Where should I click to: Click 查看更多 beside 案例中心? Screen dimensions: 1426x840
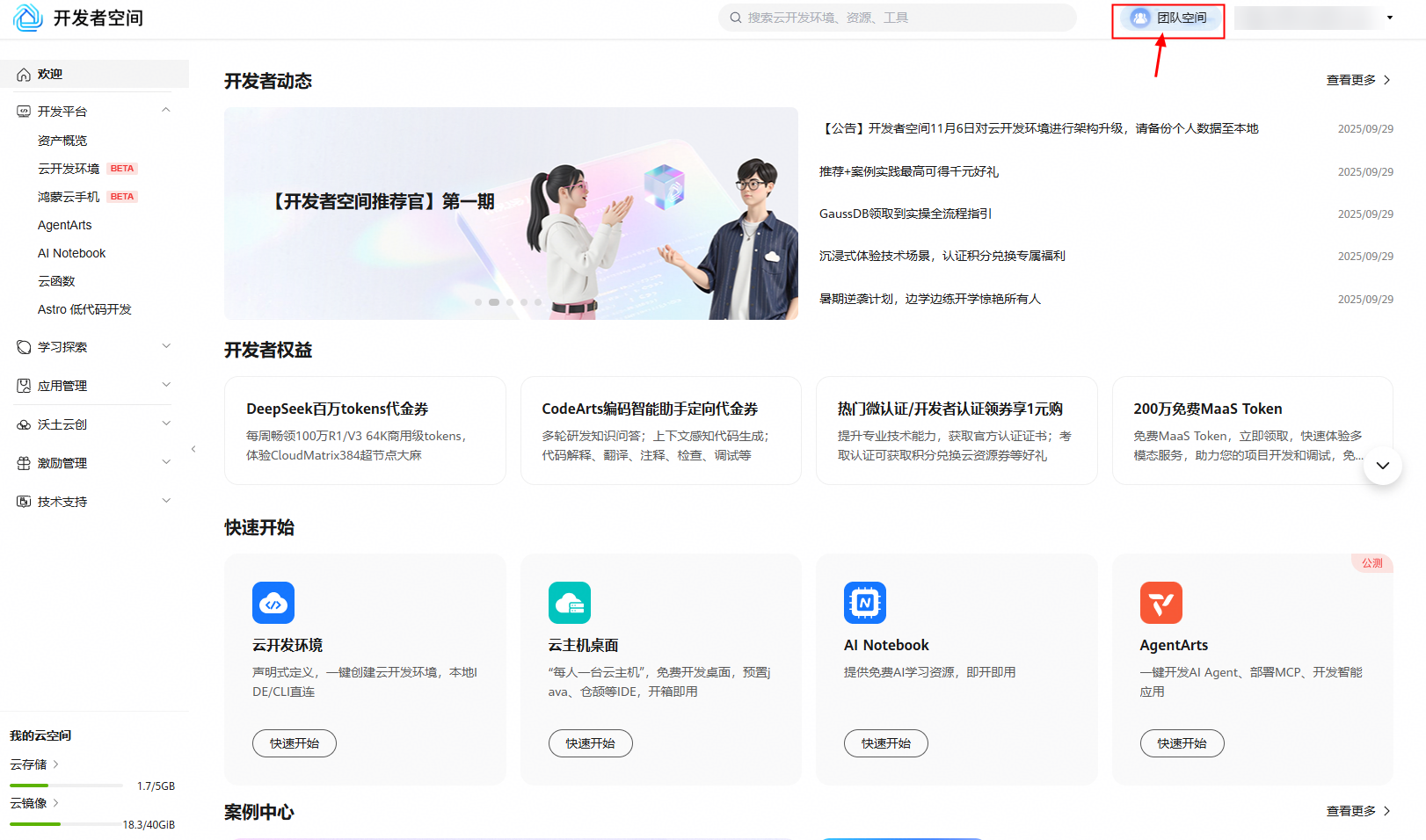[1358, 811]
